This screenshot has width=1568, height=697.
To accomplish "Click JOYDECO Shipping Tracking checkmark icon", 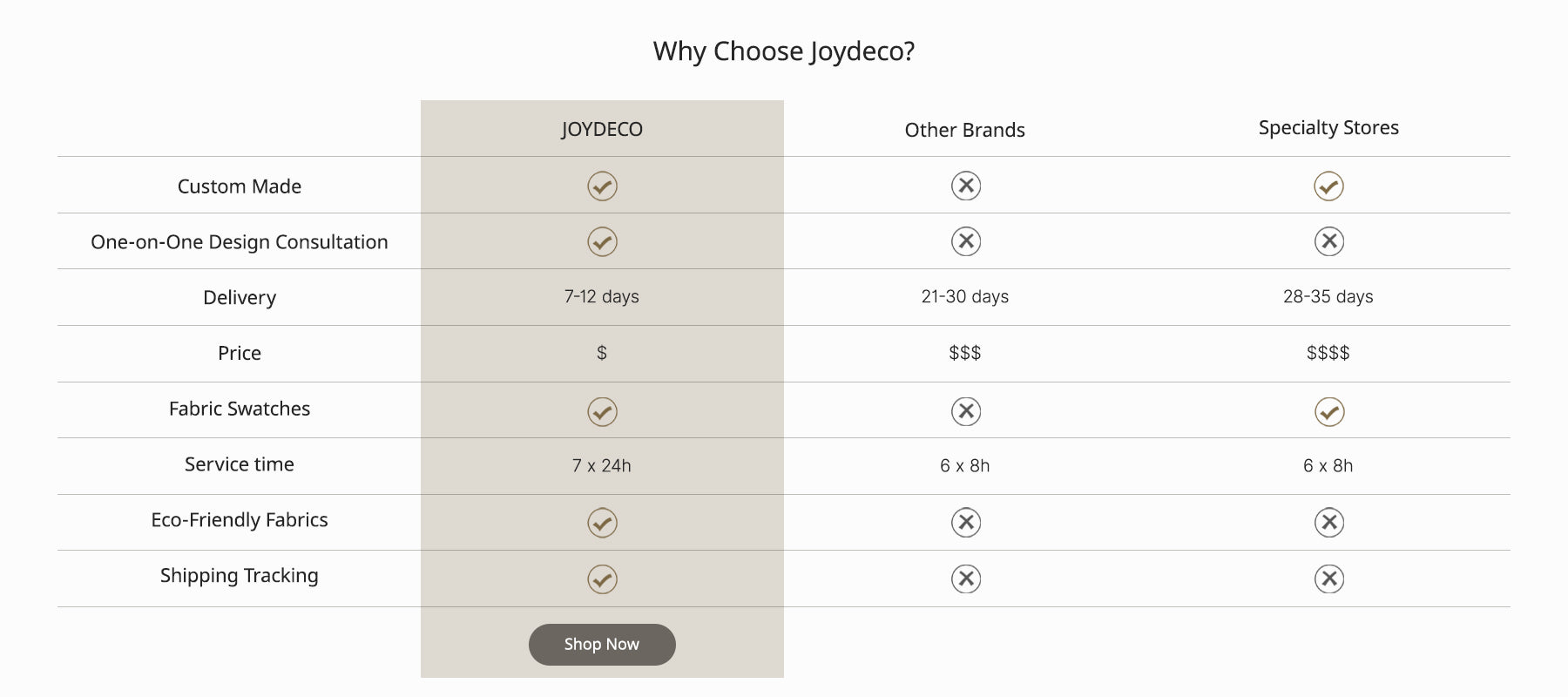I will (x=602, y=579).
